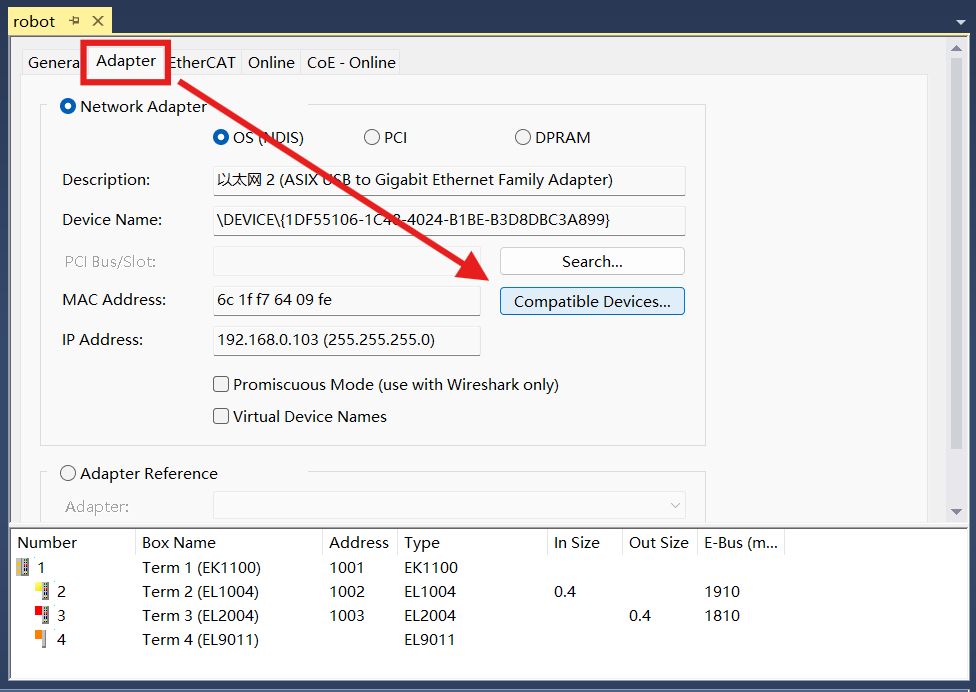The width and height of the screenshot is (976, 692).
Task: Select the PCI radio option
Action: click(372, 138)
